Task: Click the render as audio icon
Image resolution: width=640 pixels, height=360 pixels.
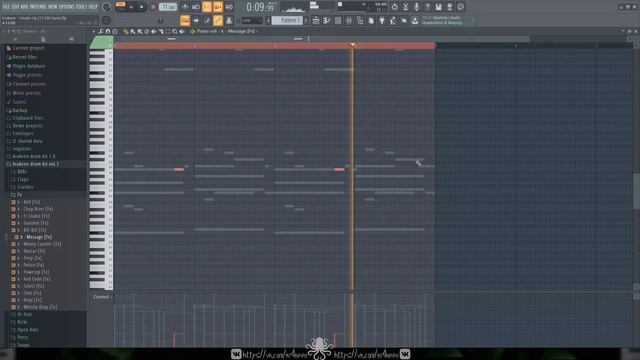Action: click(449, 7)
